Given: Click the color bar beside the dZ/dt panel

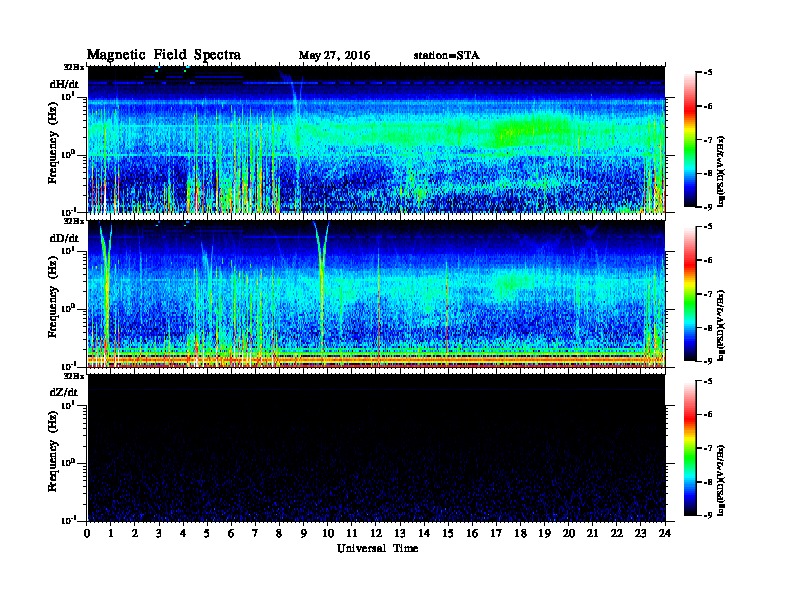Looking at the screenshot, I should (x=690, y=448).
